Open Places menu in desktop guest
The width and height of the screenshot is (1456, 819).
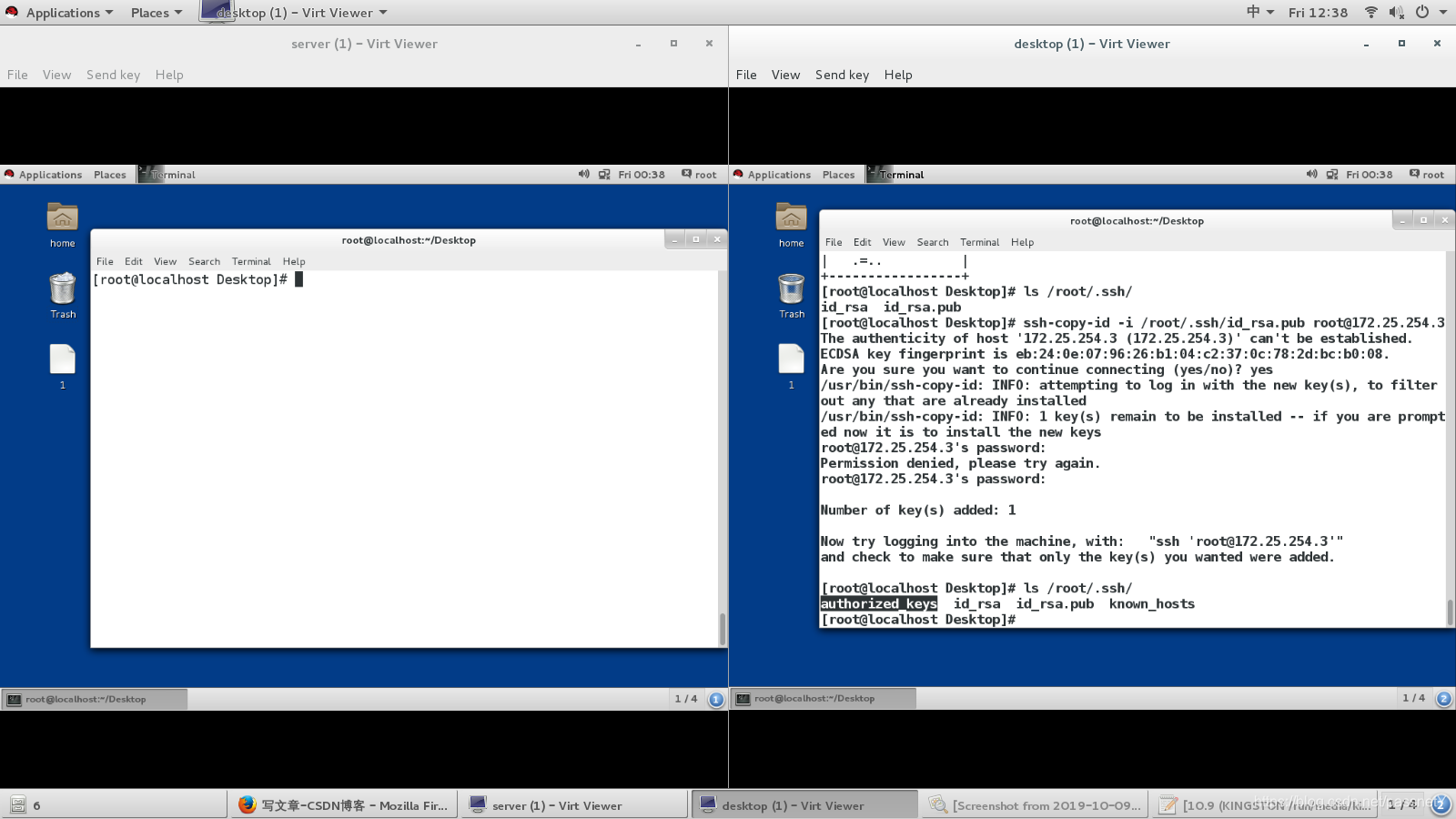tap(838, 175)
